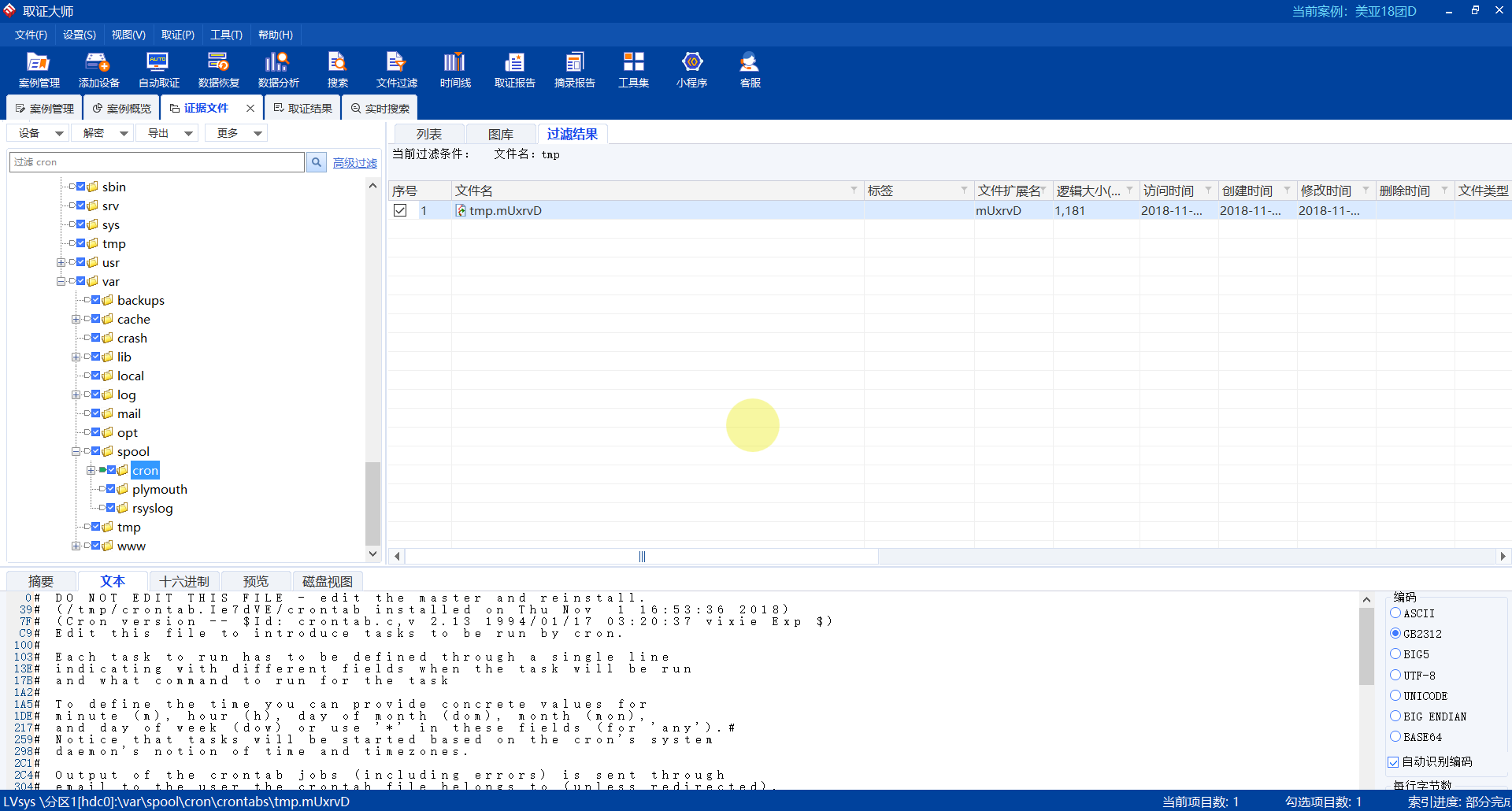Toggle checkbox for tmp.mUxrvD row
The image size is (1512, 811).
point(400,210)
